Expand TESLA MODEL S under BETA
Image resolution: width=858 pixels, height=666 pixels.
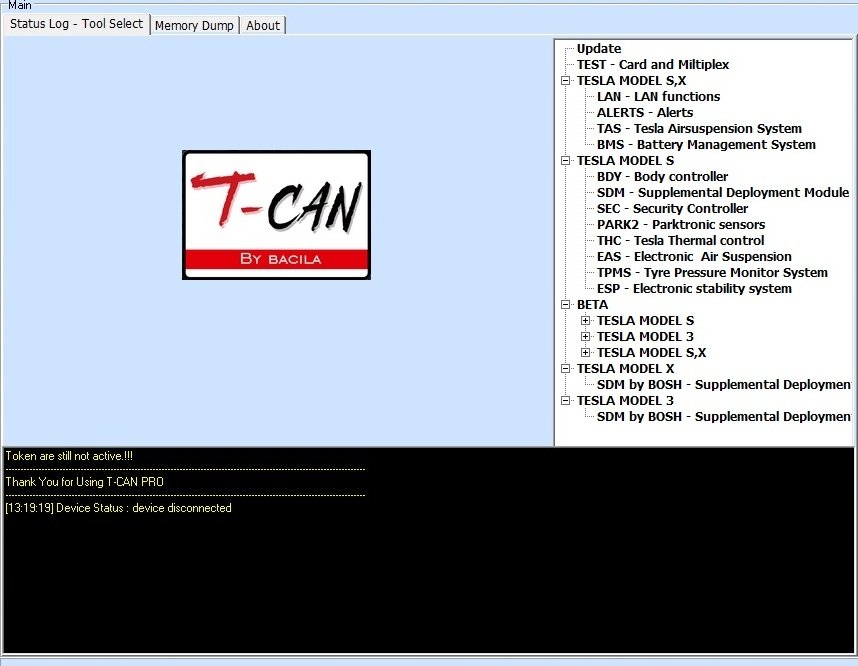(585, 320)
